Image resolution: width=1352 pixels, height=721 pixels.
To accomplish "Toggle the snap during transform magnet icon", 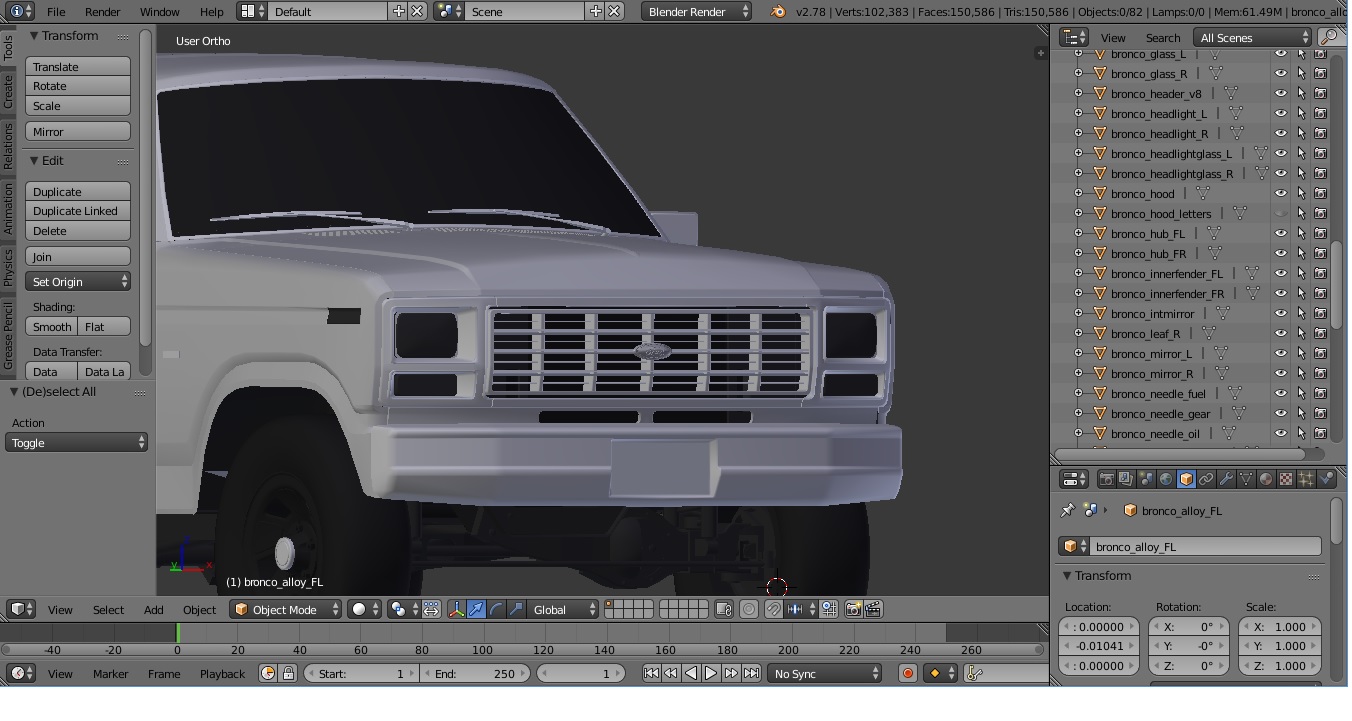I will (x=774, y=609).
